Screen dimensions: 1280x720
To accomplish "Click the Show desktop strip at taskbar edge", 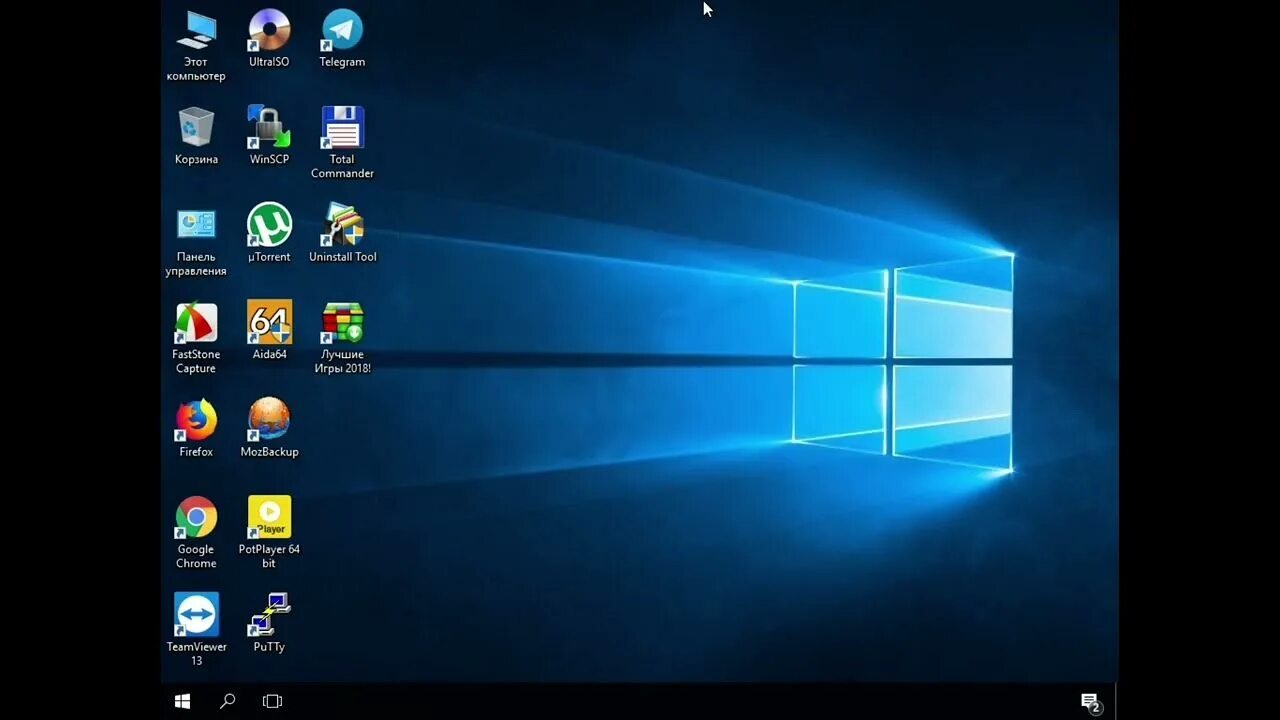I will [x=1116, y=702].
